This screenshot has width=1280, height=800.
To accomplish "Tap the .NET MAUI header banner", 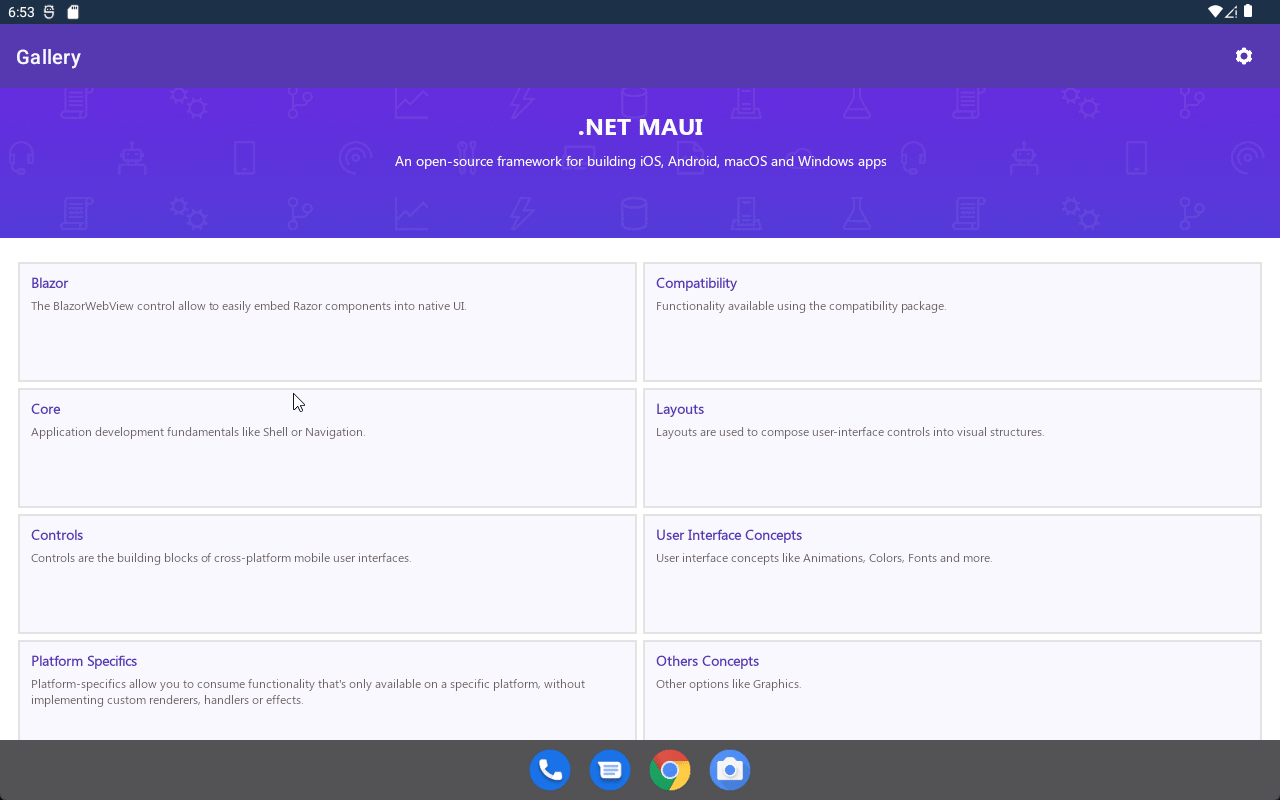I will pos(640,127).
